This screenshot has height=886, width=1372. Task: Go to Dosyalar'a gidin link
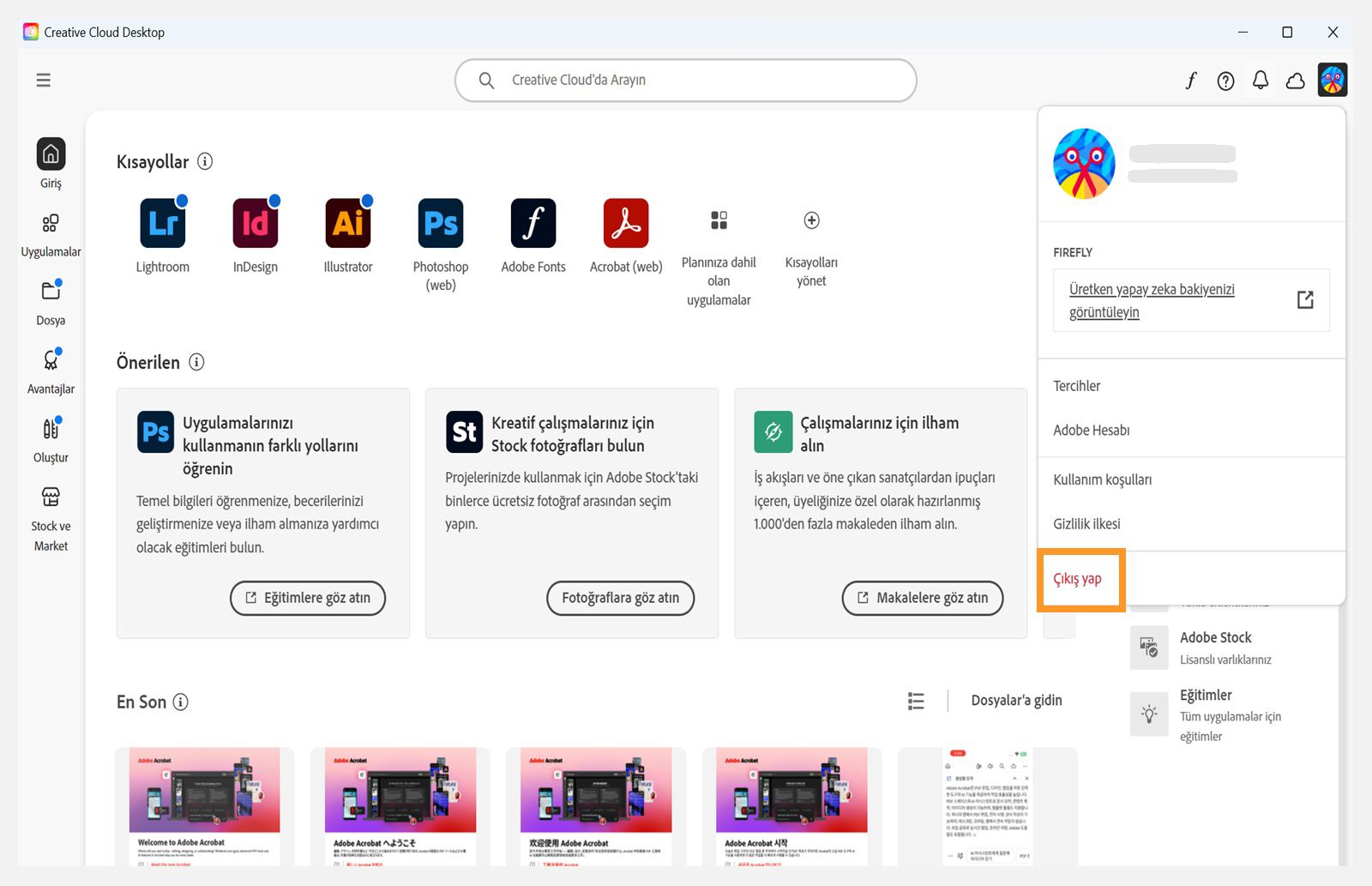click(1016, 701)
